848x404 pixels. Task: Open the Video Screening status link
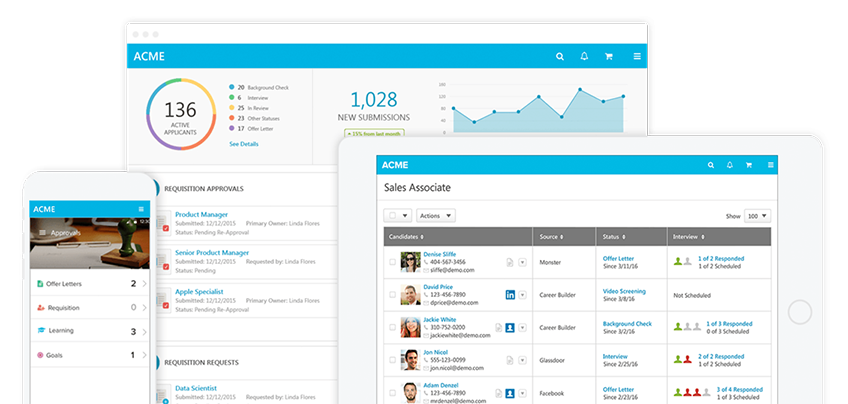coord(624,291)
